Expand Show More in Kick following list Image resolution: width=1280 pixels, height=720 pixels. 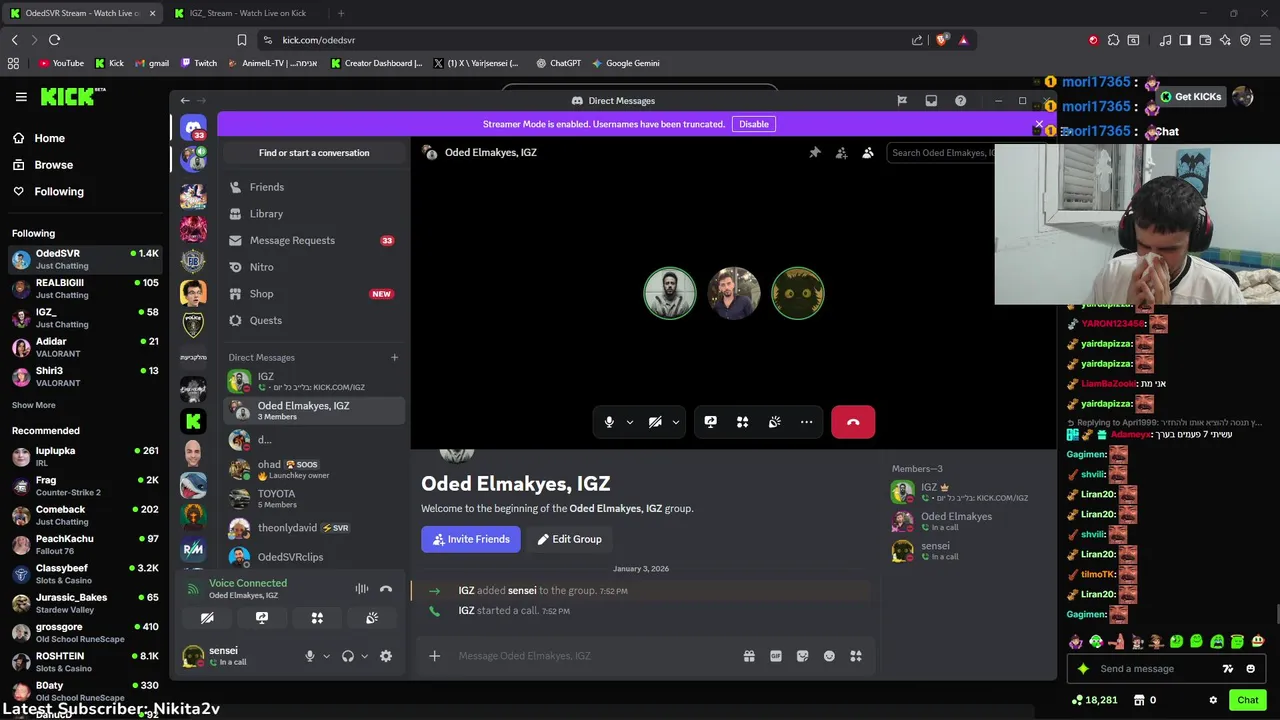point(34,405)
